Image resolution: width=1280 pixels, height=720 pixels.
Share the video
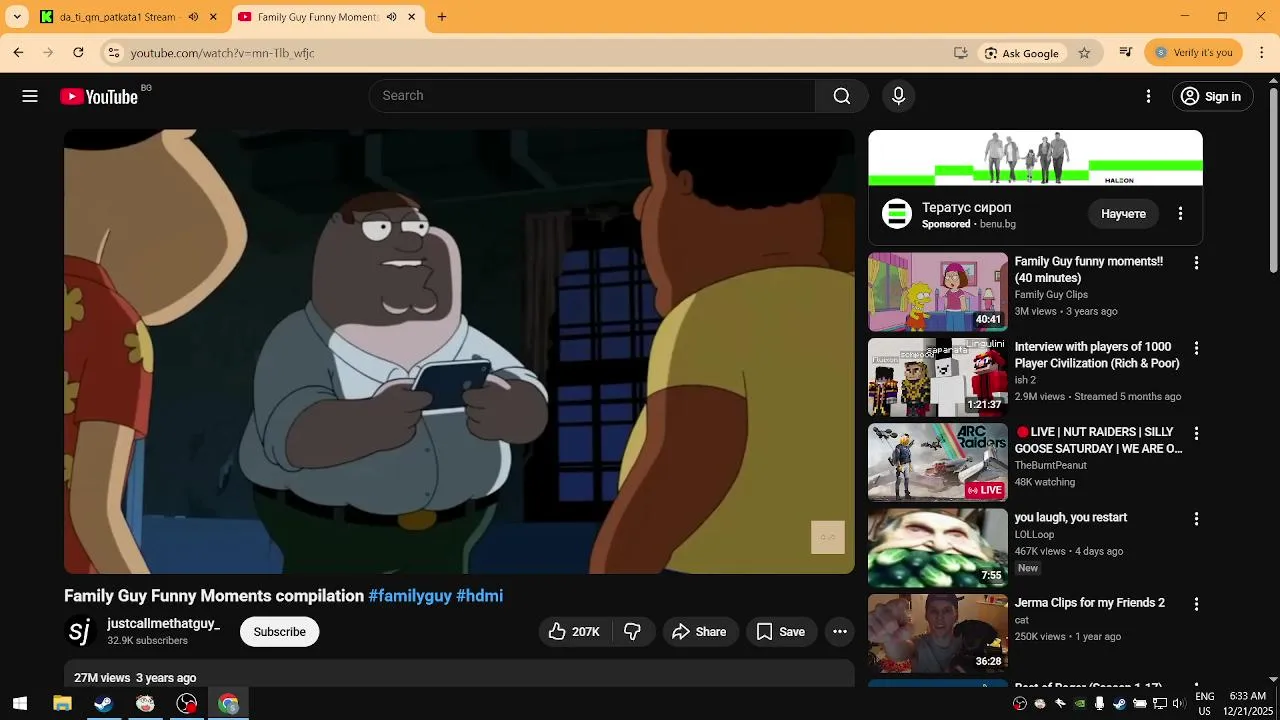coord(700,632)
